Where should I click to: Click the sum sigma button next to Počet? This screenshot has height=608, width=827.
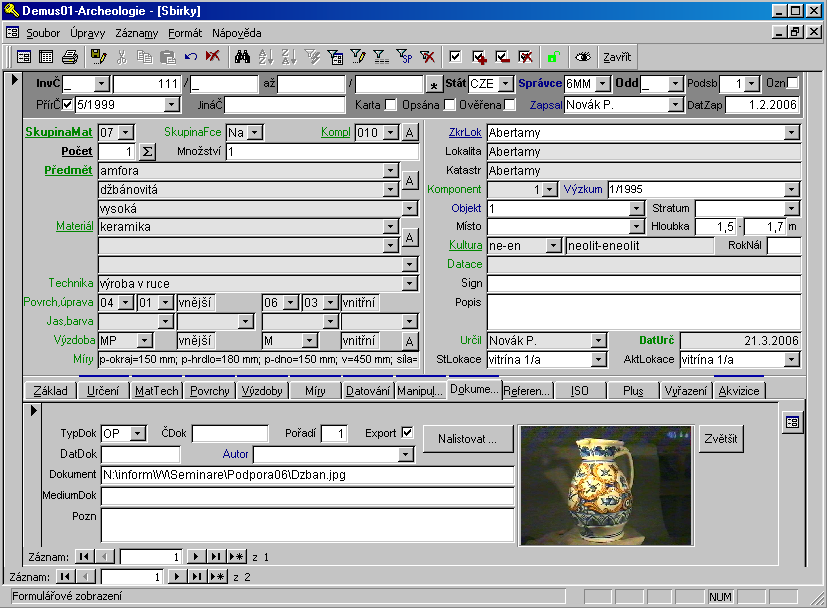(148, 152)
